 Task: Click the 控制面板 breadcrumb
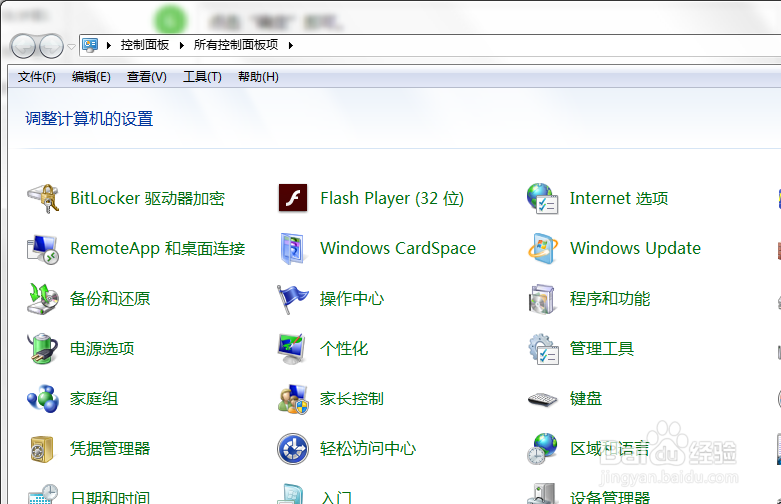pyautogui.click(x=145, y=45)
